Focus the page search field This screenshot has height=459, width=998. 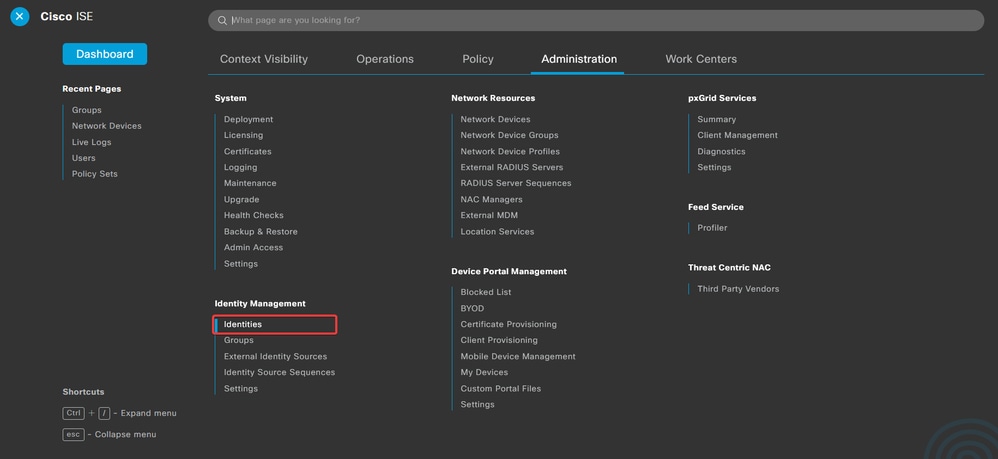click(x=596, y=20)
